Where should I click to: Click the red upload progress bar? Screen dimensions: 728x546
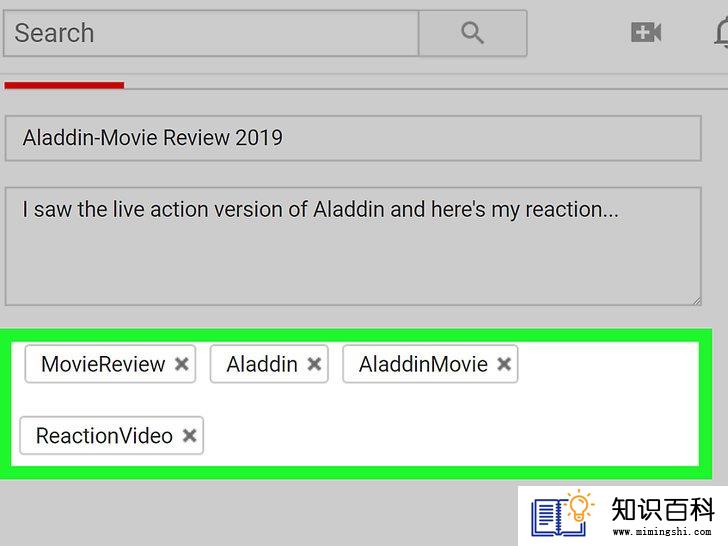coord(64,85)
